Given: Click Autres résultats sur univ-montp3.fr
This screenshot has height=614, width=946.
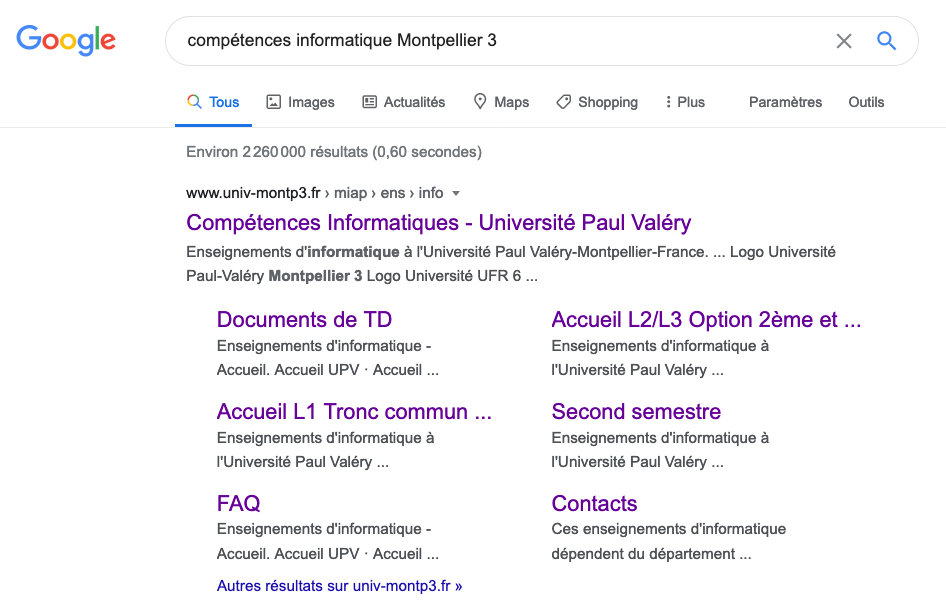Looking at the screenshot, I should click(x=340, y=586).
